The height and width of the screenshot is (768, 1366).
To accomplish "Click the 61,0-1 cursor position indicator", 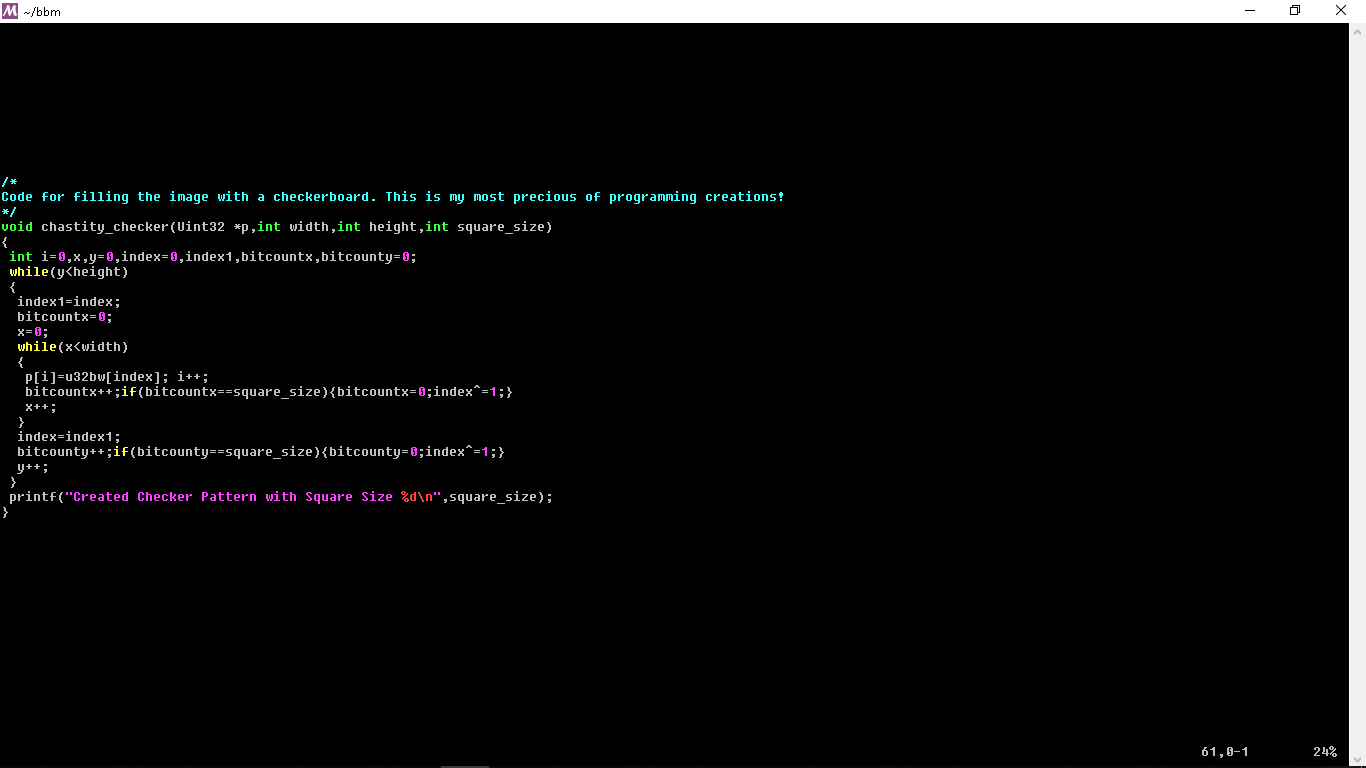I will coord(1225,752).
